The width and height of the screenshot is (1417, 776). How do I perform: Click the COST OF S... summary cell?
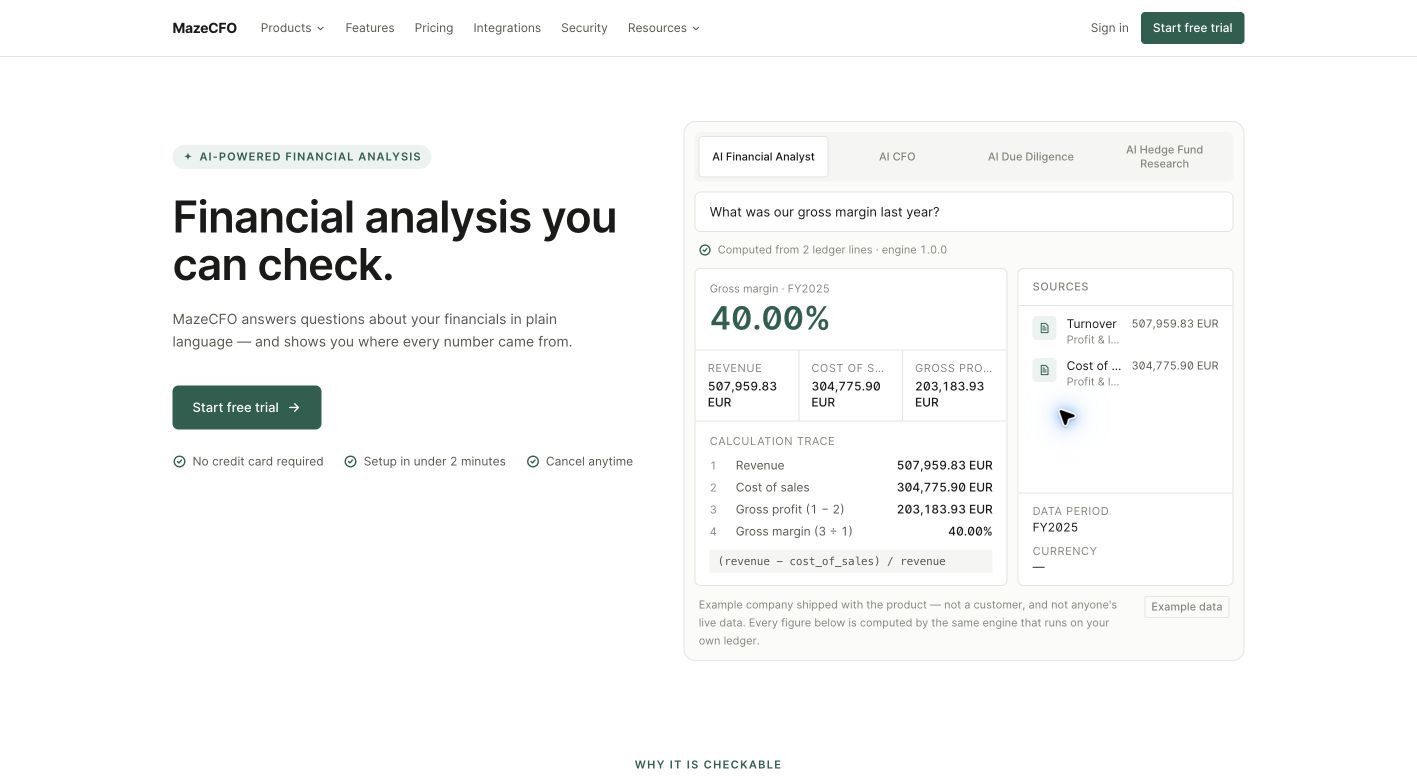click(x=851, y=386)
